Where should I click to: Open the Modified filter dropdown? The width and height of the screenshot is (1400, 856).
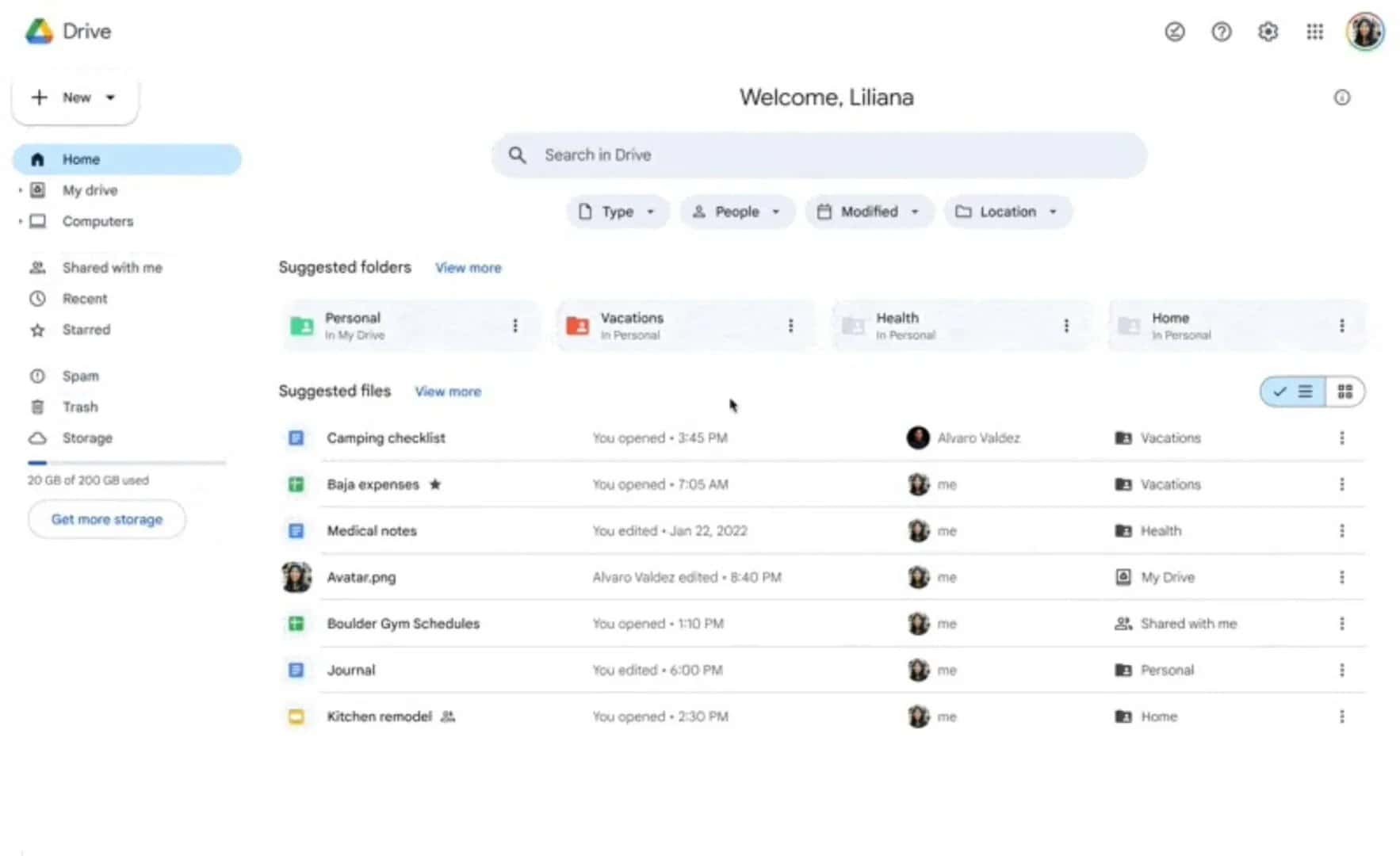(869, 212)
